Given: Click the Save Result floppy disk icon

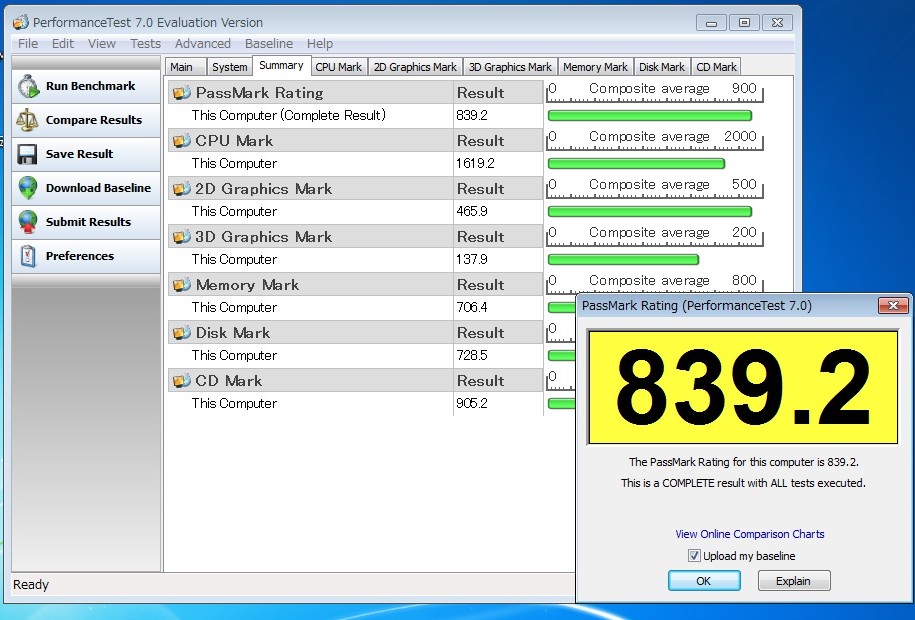Looking at the screenshot, I should point(27,154).
